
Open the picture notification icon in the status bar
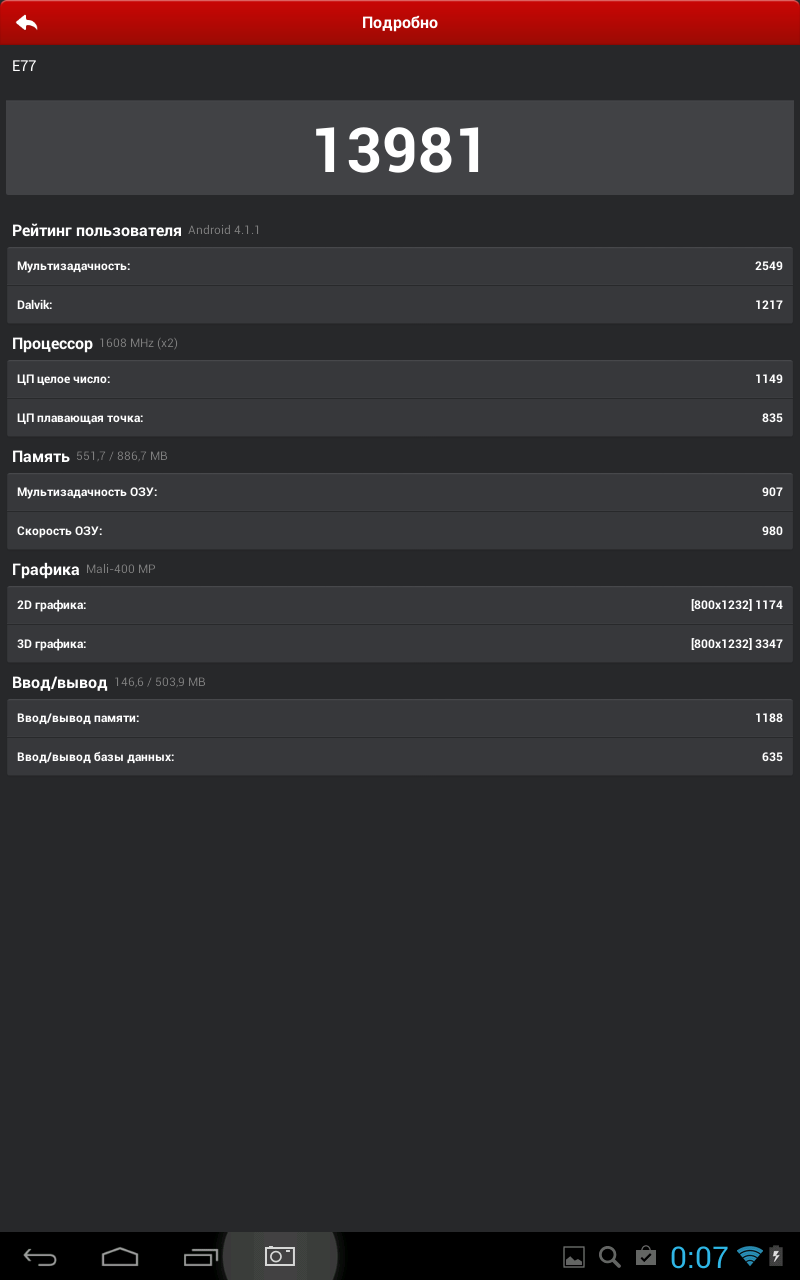coord(574,1257)
